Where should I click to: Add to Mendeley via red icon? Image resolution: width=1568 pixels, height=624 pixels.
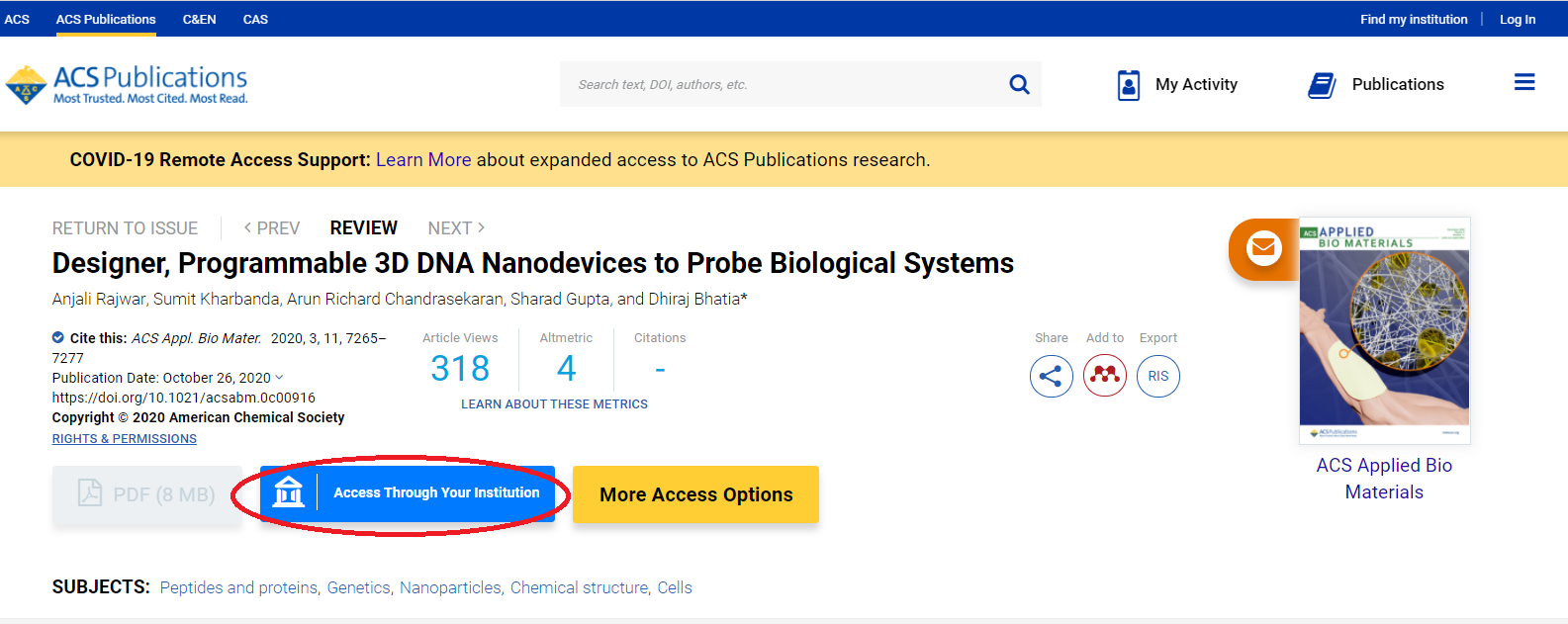pyautogui.click(x=1105, y=376)
